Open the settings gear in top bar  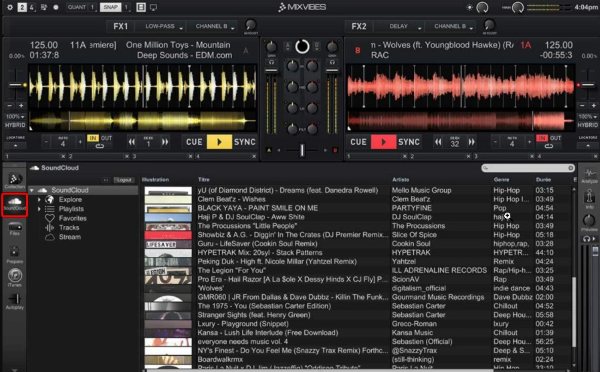10,7
